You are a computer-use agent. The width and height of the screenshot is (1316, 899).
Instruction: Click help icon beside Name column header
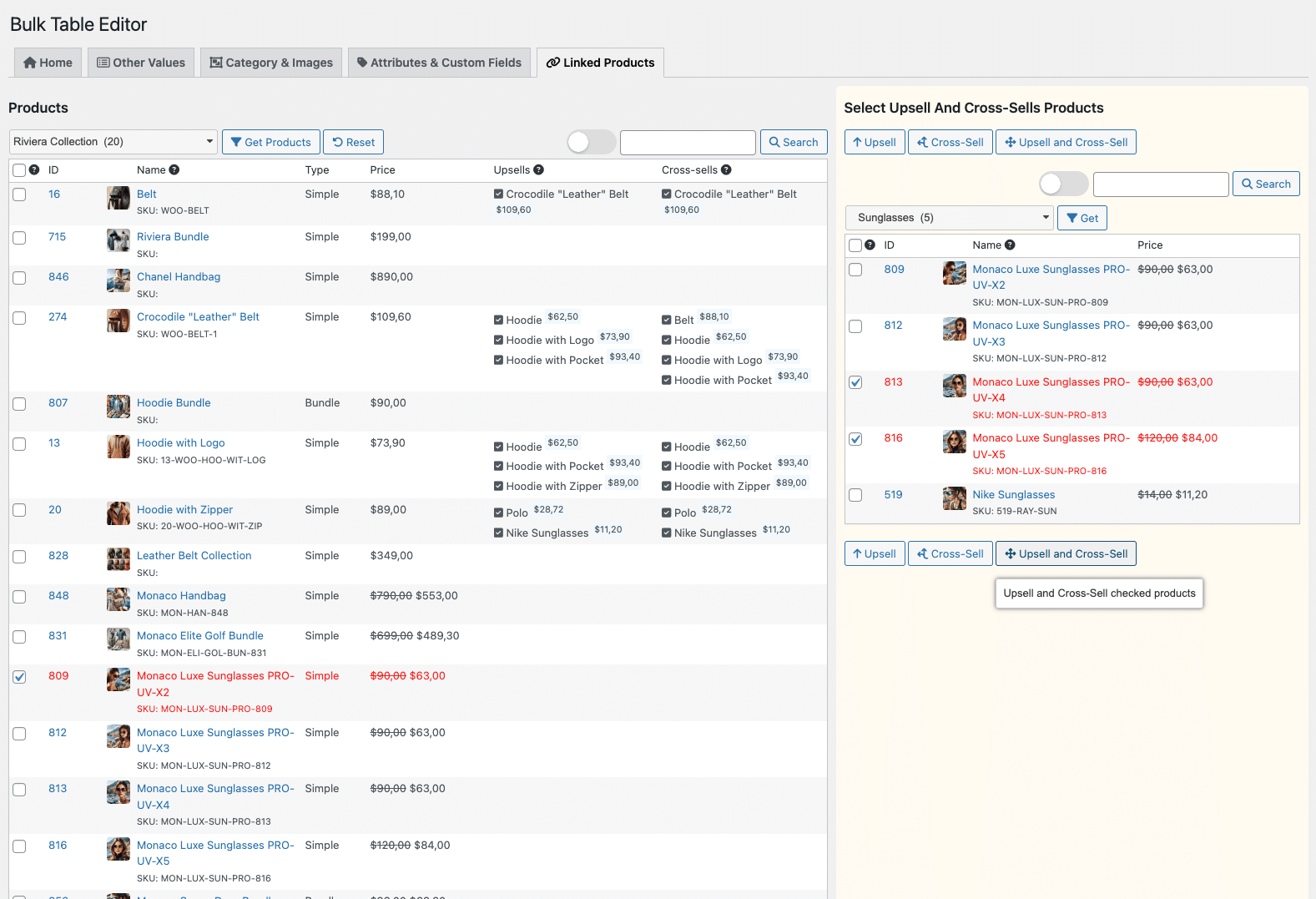(x=174, y=169)
